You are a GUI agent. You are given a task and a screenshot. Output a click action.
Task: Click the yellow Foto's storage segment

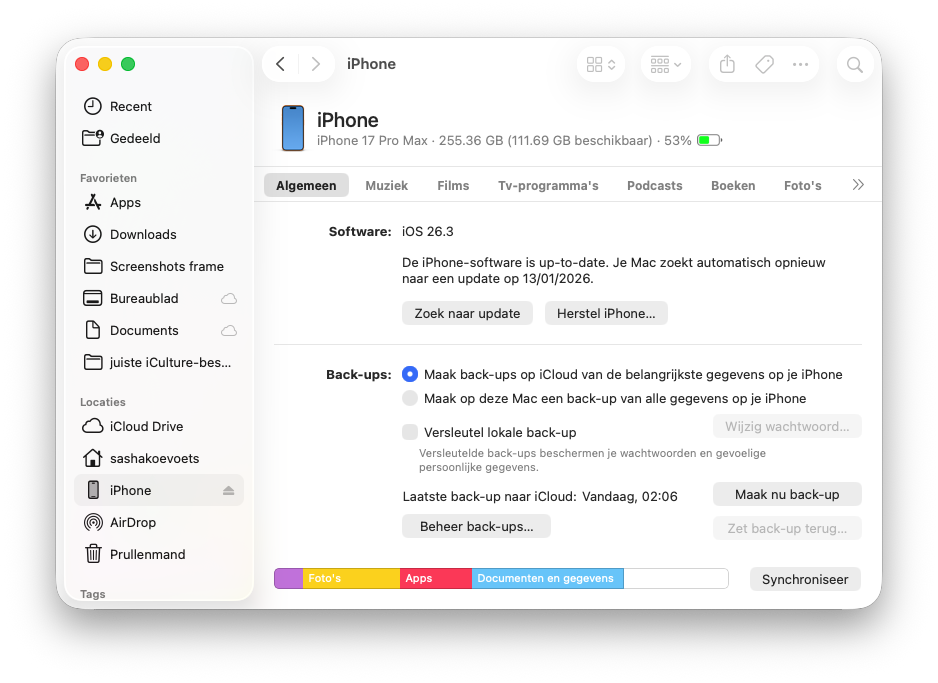[x=350, y=578]
